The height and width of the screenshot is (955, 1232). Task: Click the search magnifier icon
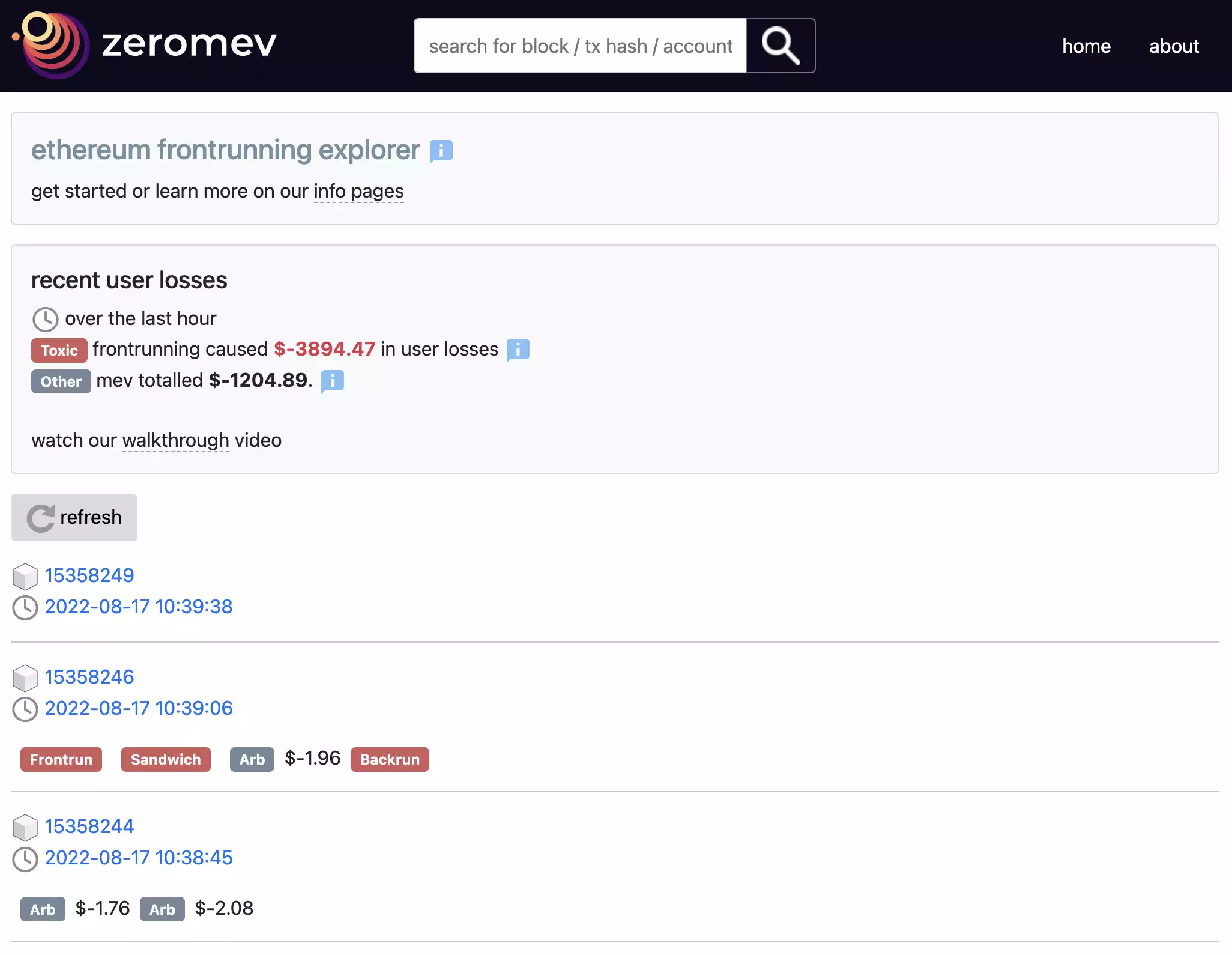pyautogui.click(x=781, y=46)
